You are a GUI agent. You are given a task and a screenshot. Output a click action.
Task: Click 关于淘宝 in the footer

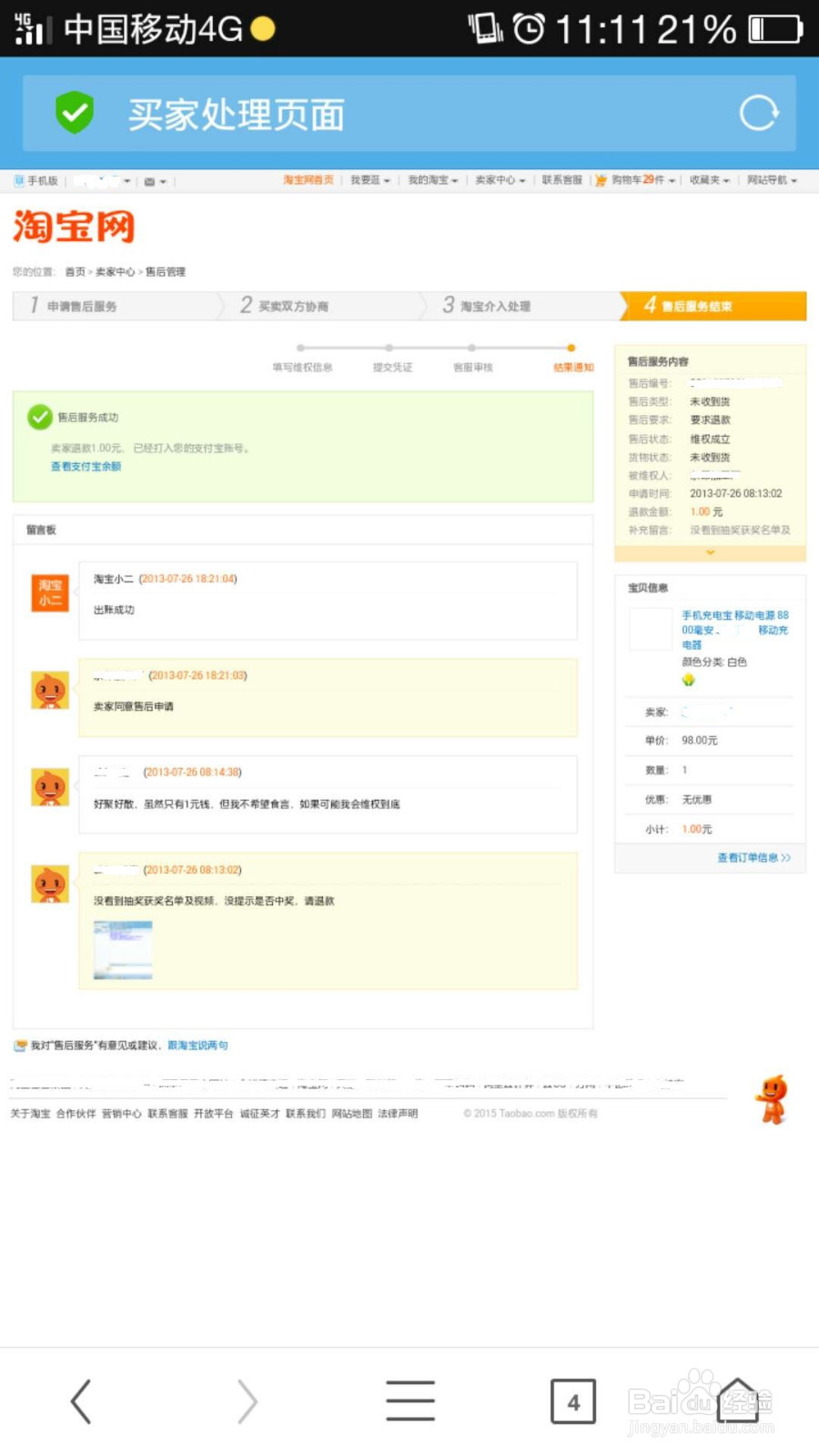[30, 1114]
